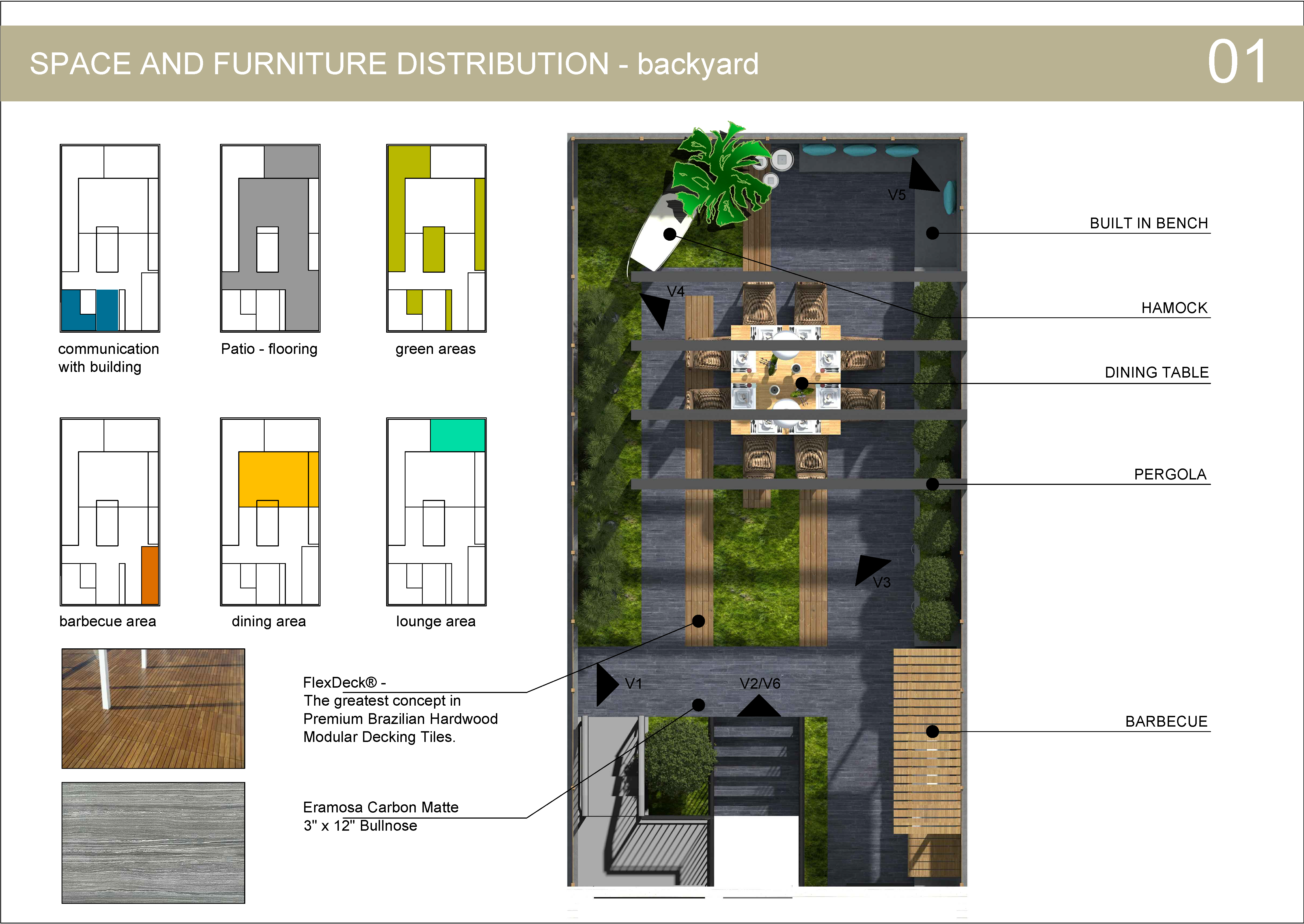Click the teal lounge area zone

point(457,435)
